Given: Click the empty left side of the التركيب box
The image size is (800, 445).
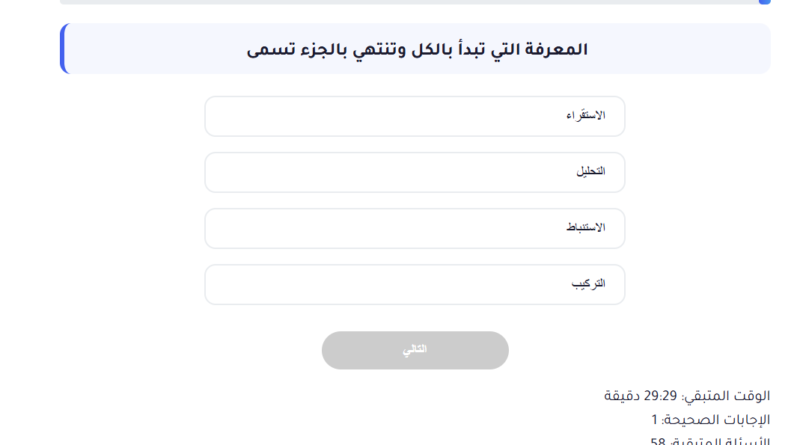Looking at the screenshot, I should (x=300, y=284).
